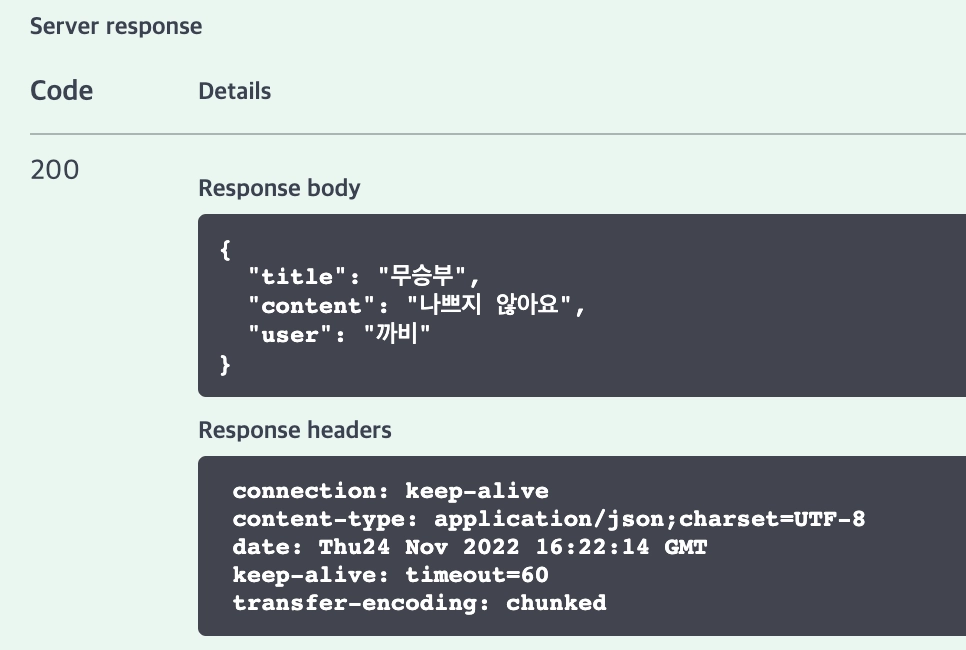Click the connection: keep-alive header line
The width and height of the screenshot is (966, 650).
click(390, 491)
